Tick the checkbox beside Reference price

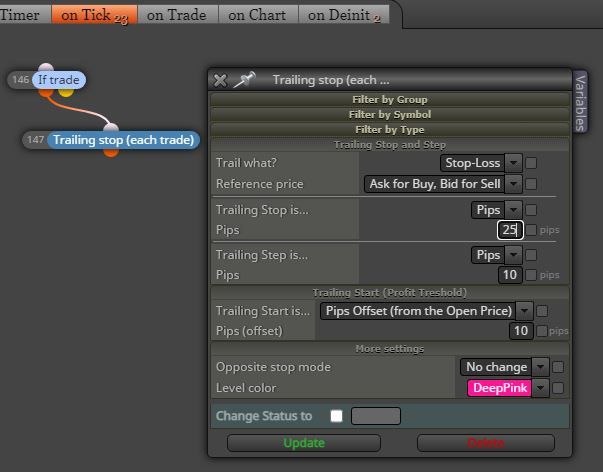coord(531,184)
